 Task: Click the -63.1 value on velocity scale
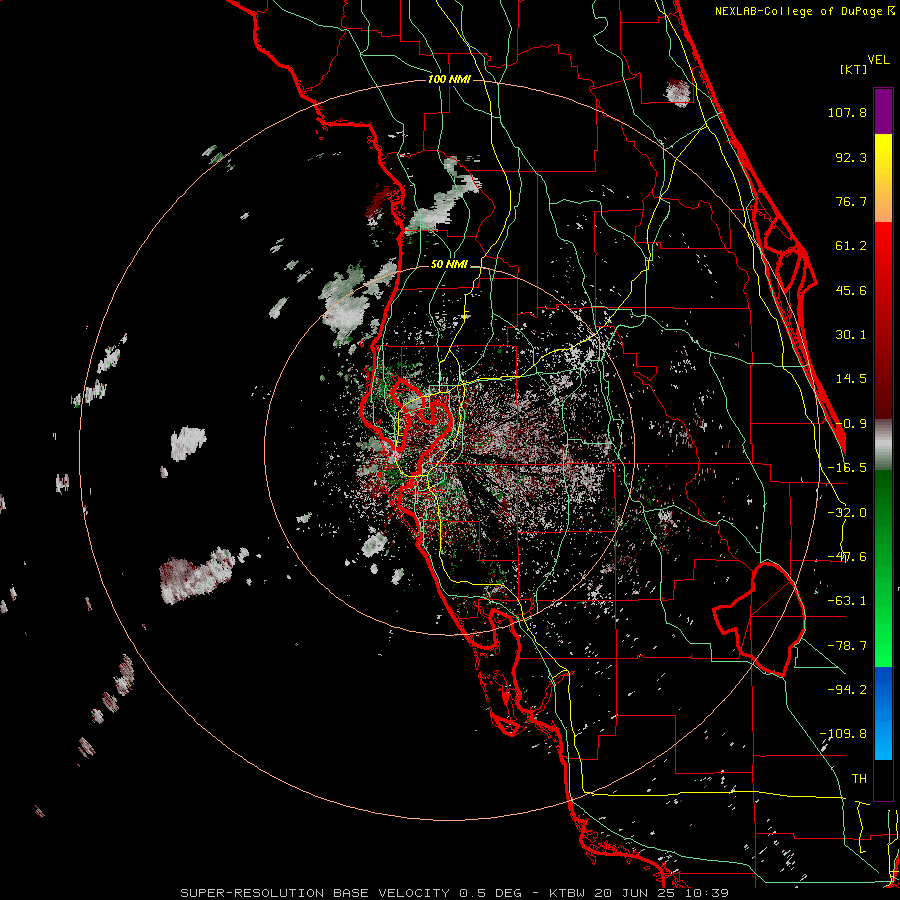[x=847, y=601]
